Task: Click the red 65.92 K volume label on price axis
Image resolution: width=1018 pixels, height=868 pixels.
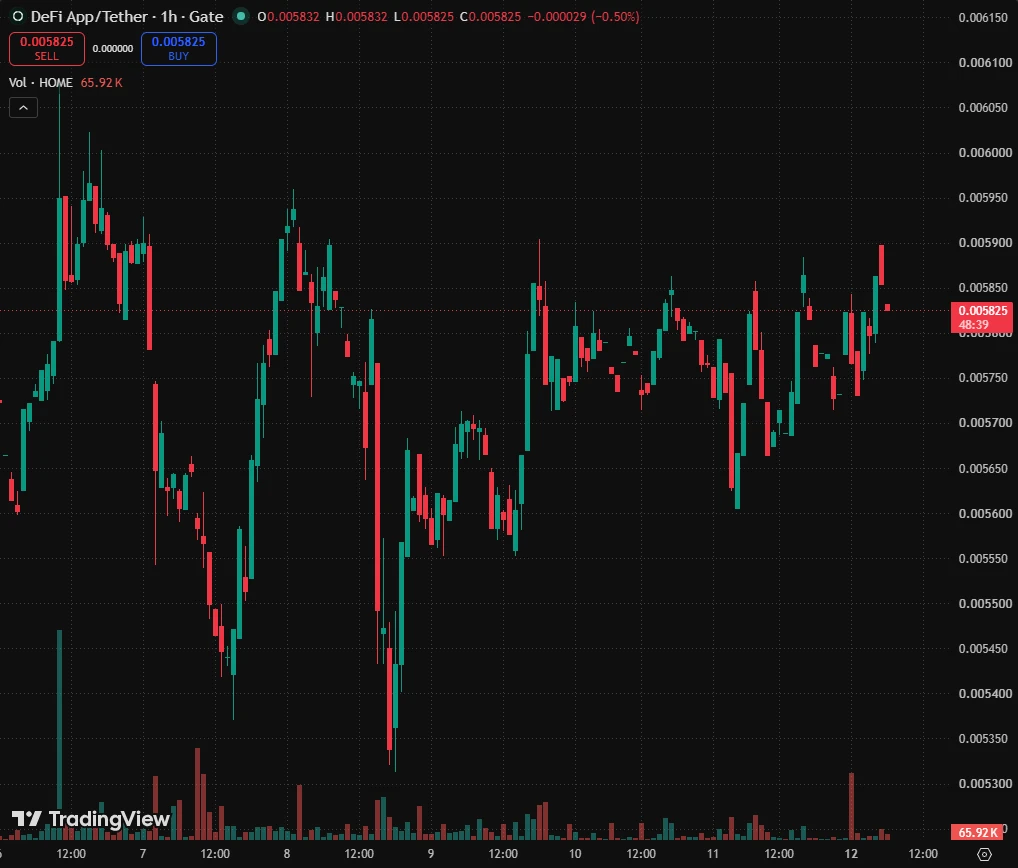Action: click(x=978, y=832)
